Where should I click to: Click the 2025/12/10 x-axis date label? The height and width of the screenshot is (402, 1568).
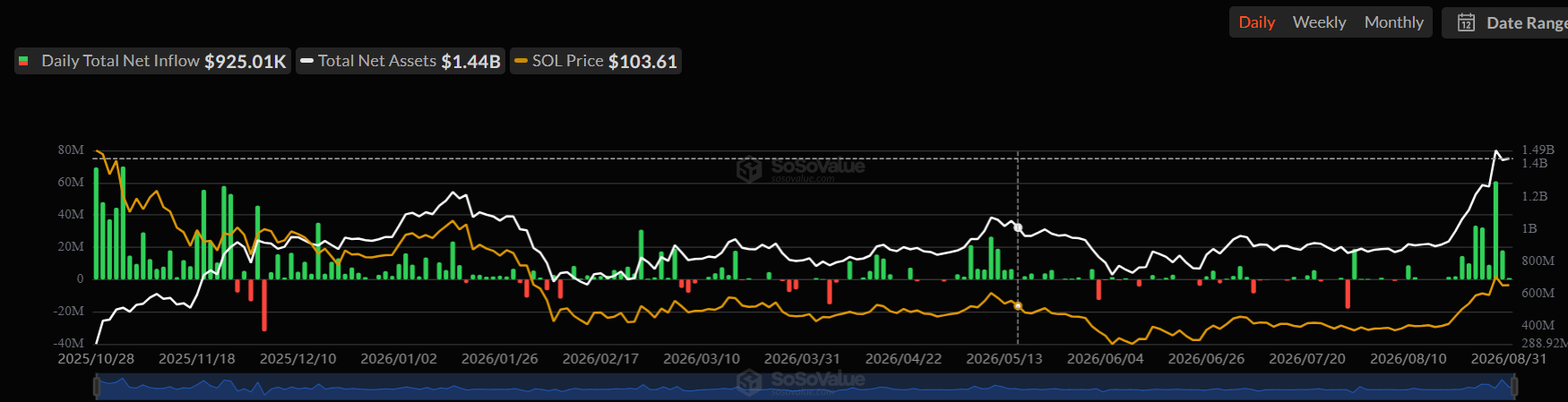pos(297,359)
